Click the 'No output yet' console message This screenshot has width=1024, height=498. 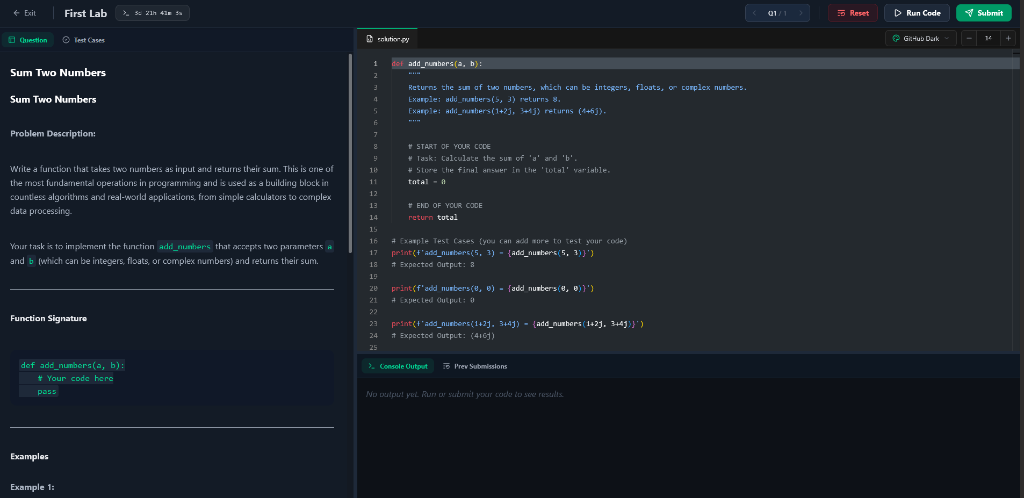[465, 394]
